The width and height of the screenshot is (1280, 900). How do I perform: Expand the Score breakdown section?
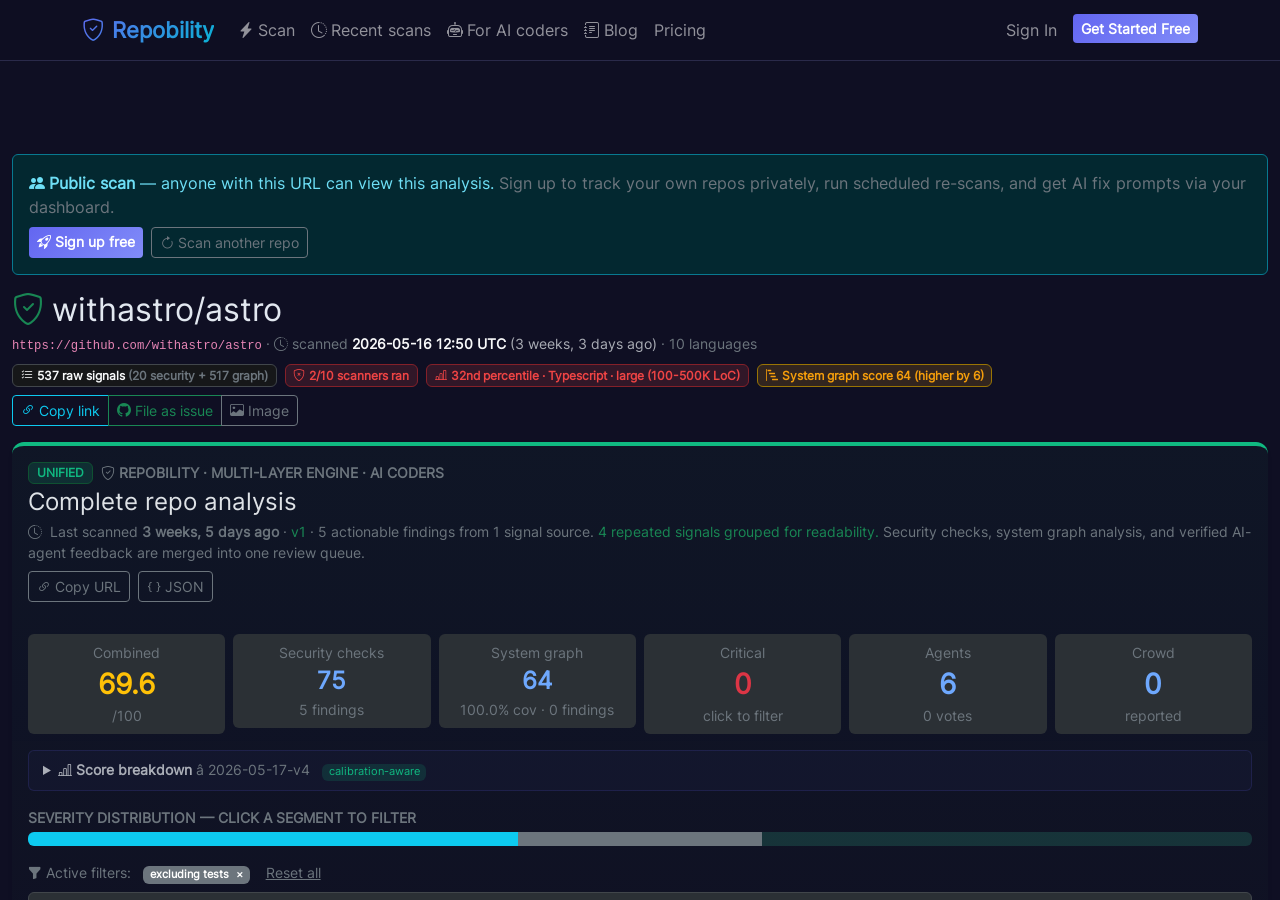pyautogui.click(x=640, y=770)
